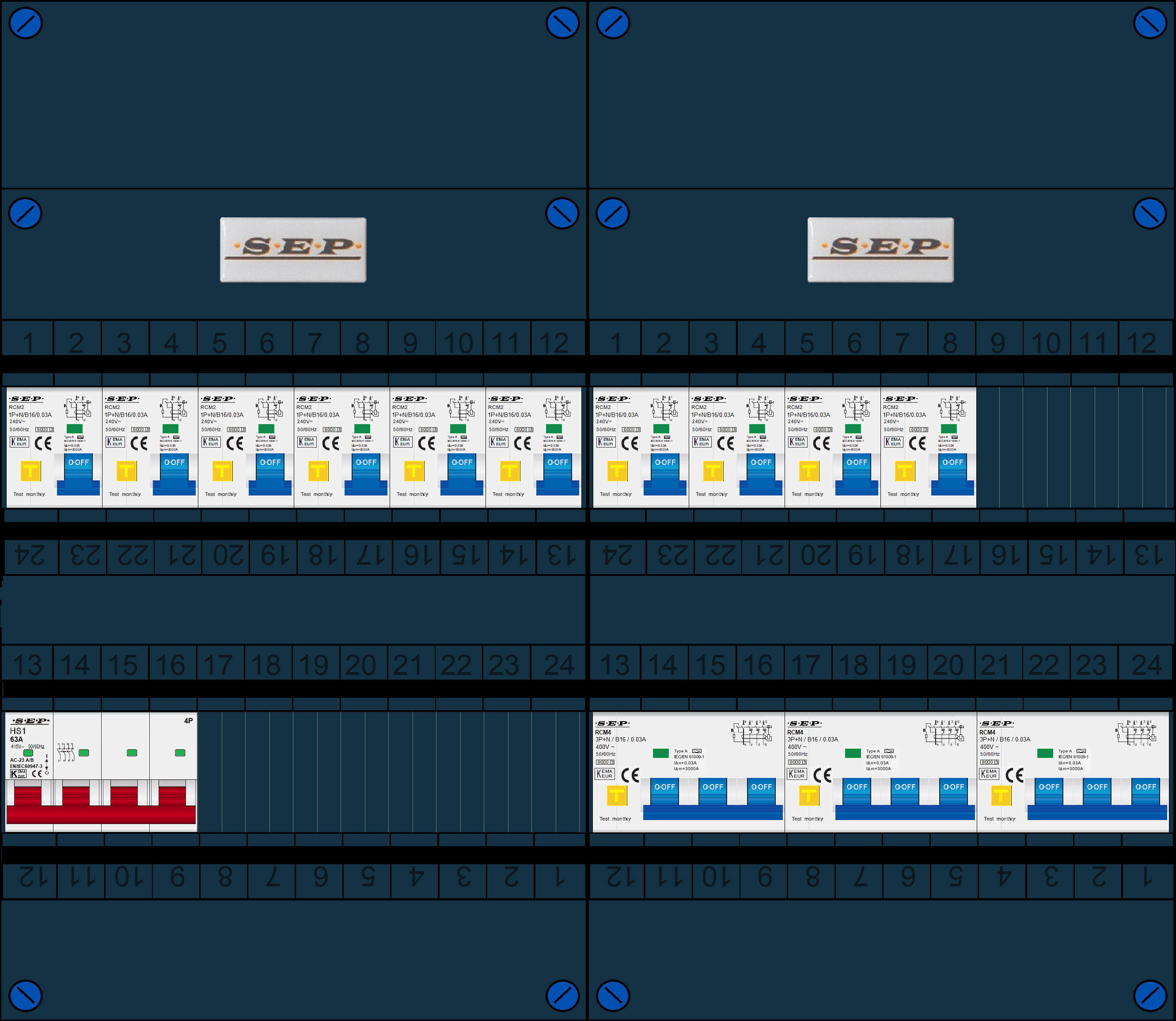Flip blue handle of RCM4 breaker under slots 17-20
The width and height of the screenshot is (1176, 1021).
point(905,799)
